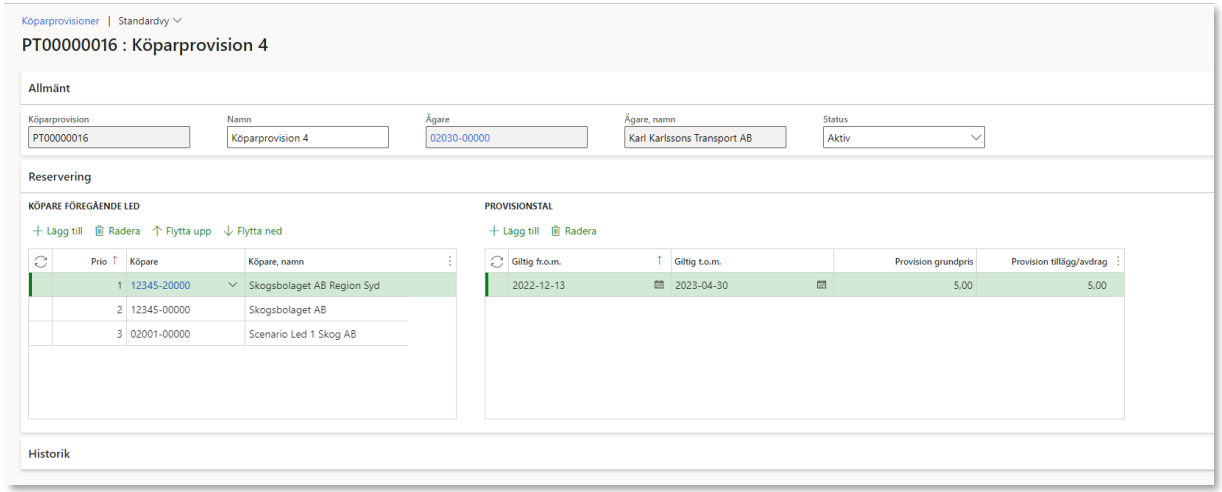The height and width of the screenshot is (492, 1222).
Task: Open owner link 02030-00000
Action: [460, 138]
